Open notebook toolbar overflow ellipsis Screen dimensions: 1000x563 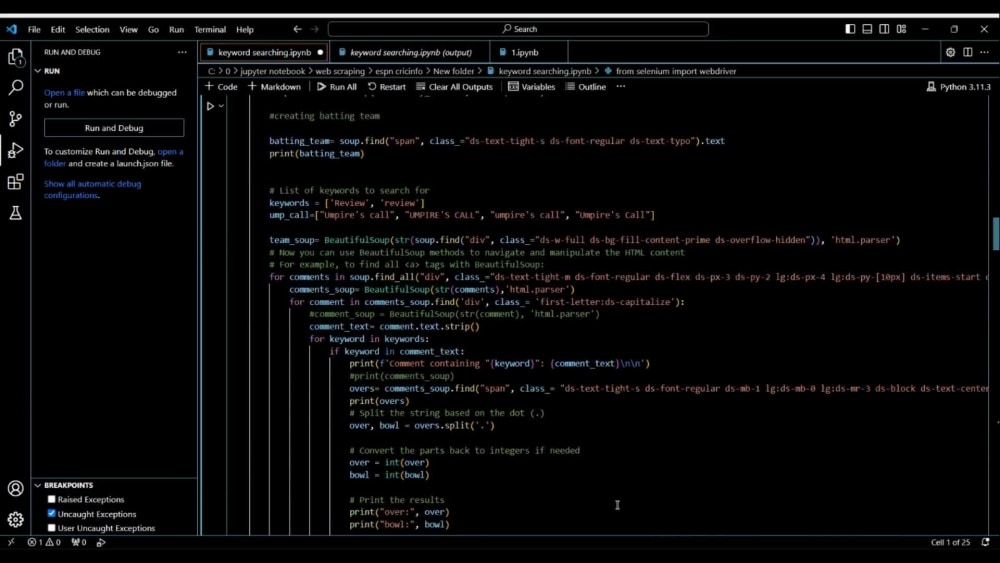(621, 87)
